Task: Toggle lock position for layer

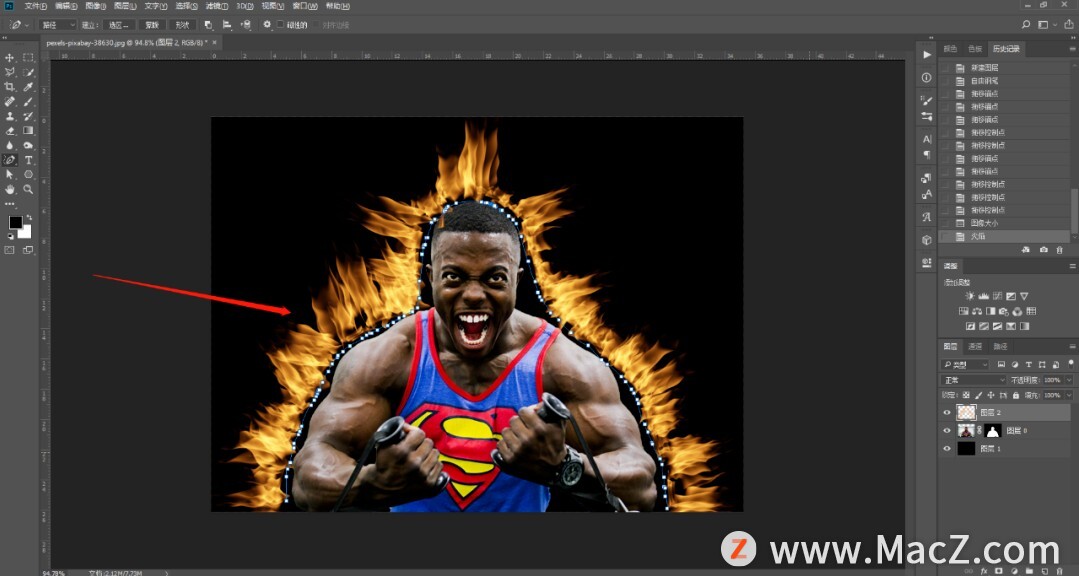Action: coord(991,396)
